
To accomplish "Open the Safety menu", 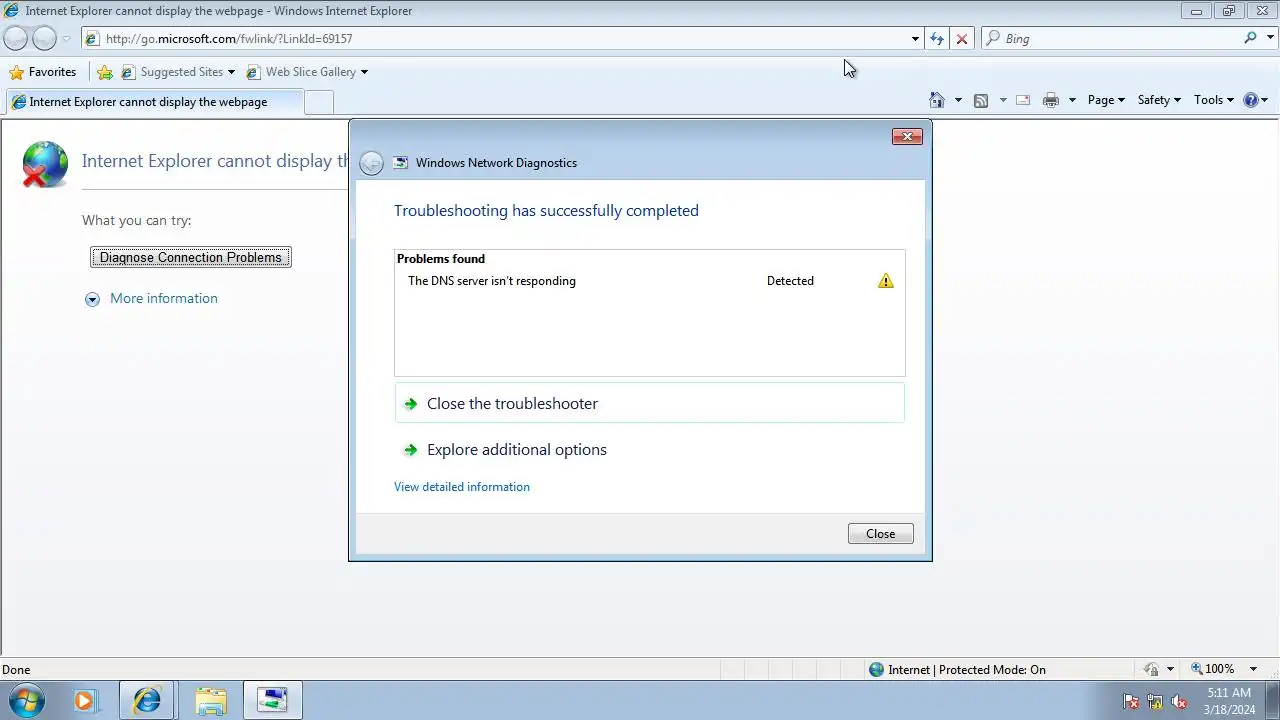I will point(1159,100).
